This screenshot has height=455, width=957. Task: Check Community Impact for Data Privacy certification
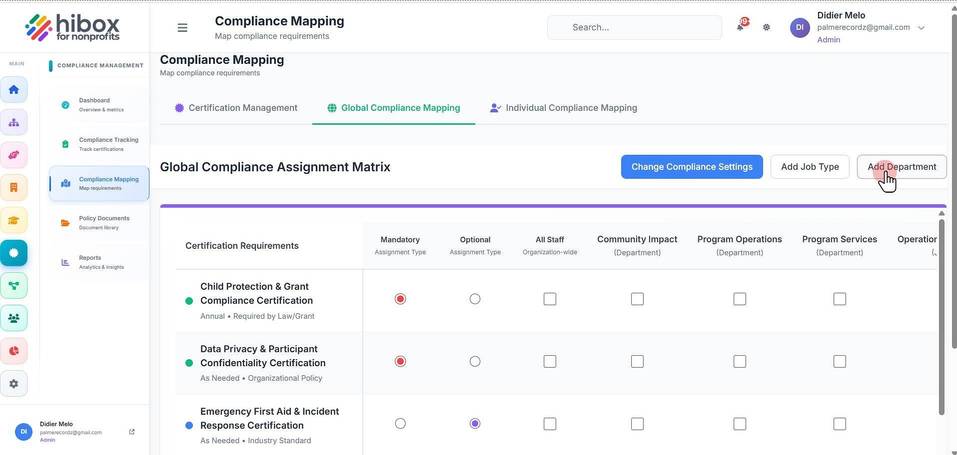click(x=637, y=362)
